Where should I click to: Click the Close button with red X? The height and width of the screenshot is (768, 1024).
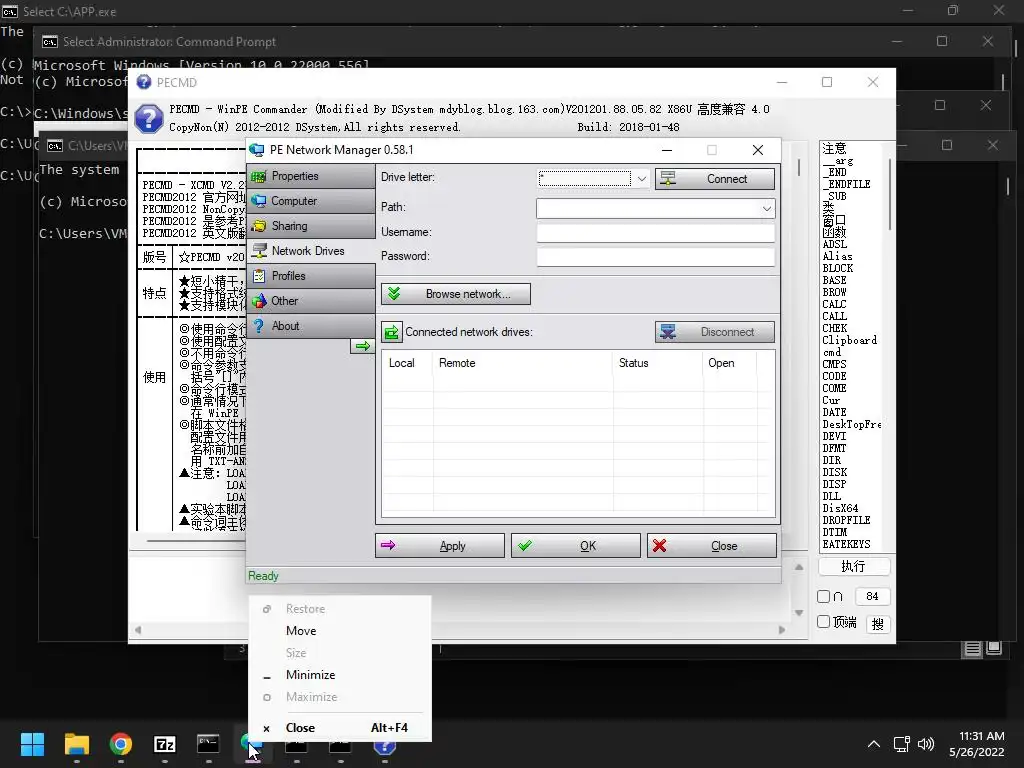[712, 546]
